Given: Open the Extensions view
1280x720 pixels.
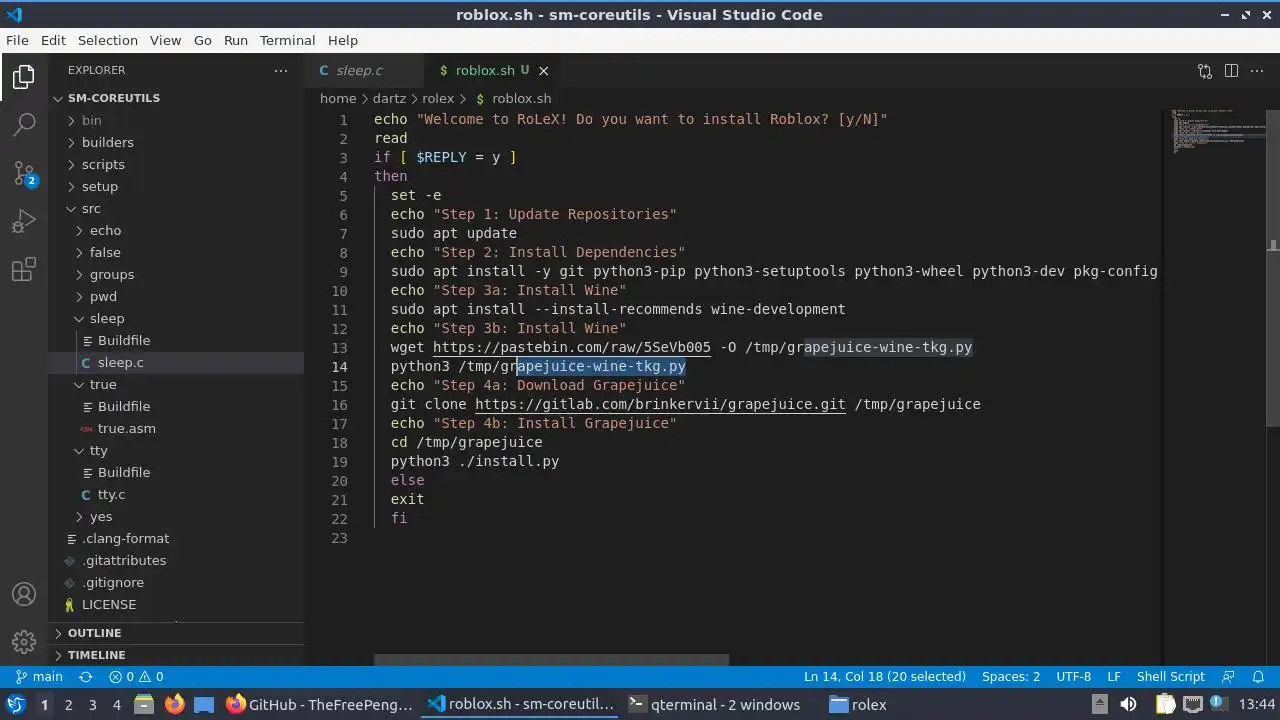Looking at the screenshot, I should [24, 269].
